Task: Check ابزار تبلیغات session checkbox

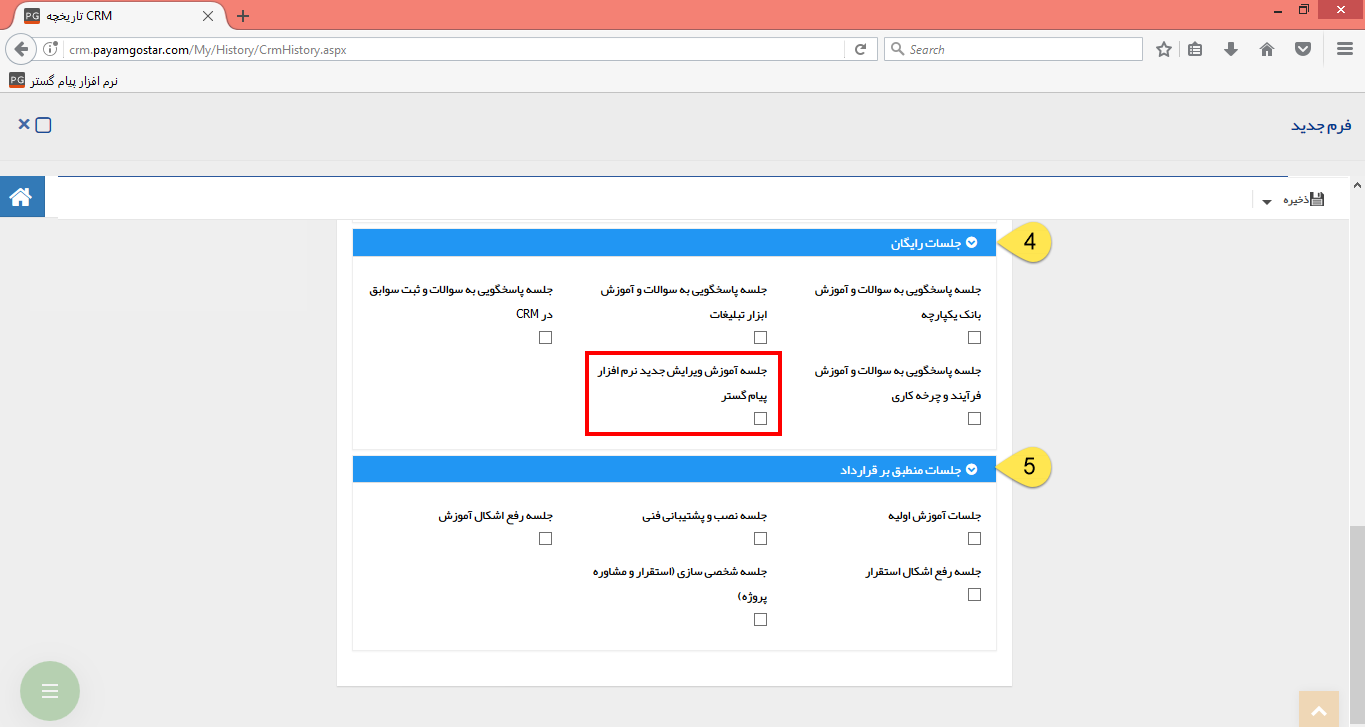Action: 760,338
